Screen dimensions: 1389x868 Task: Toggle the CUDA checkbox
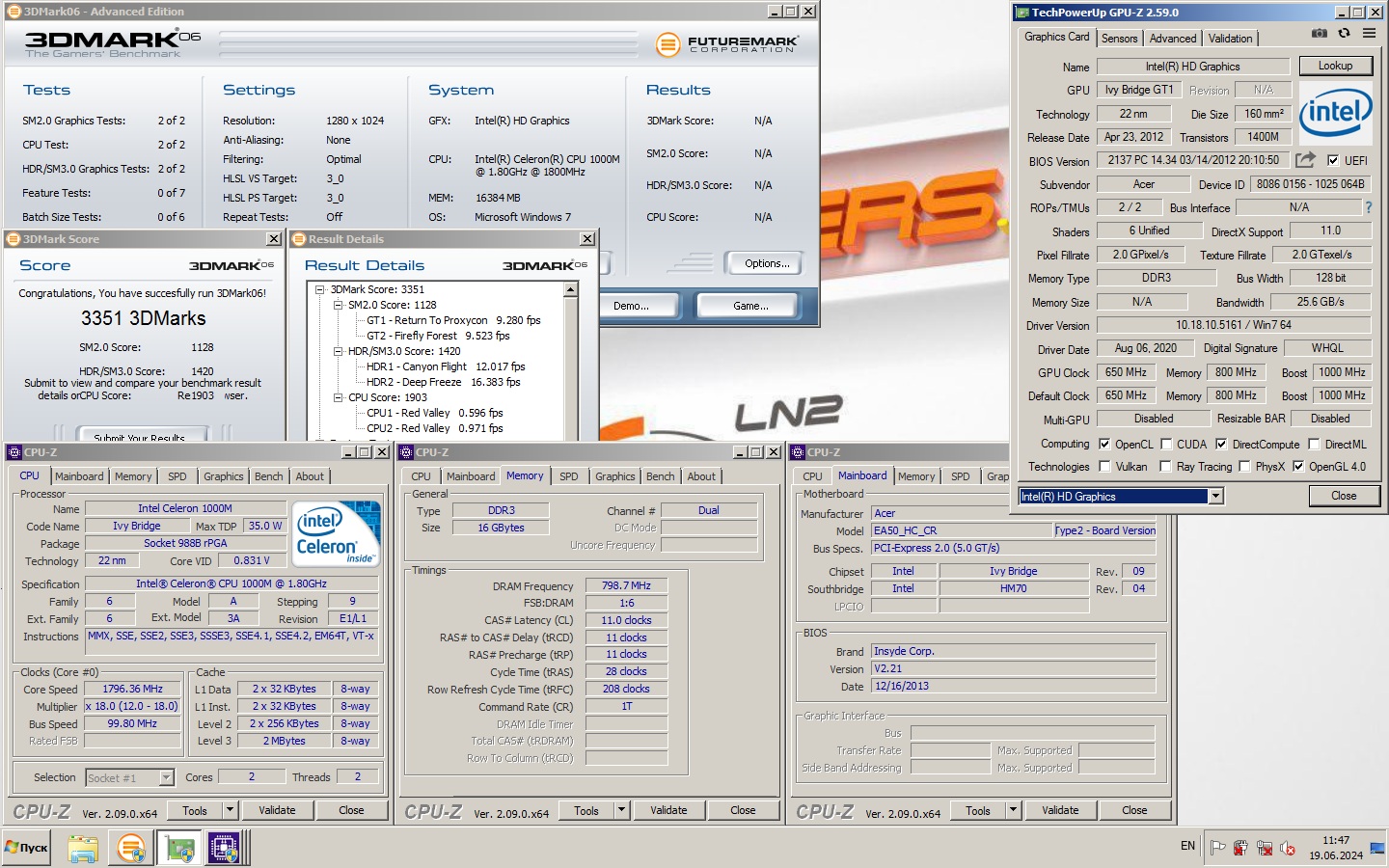pos(1166,444)
